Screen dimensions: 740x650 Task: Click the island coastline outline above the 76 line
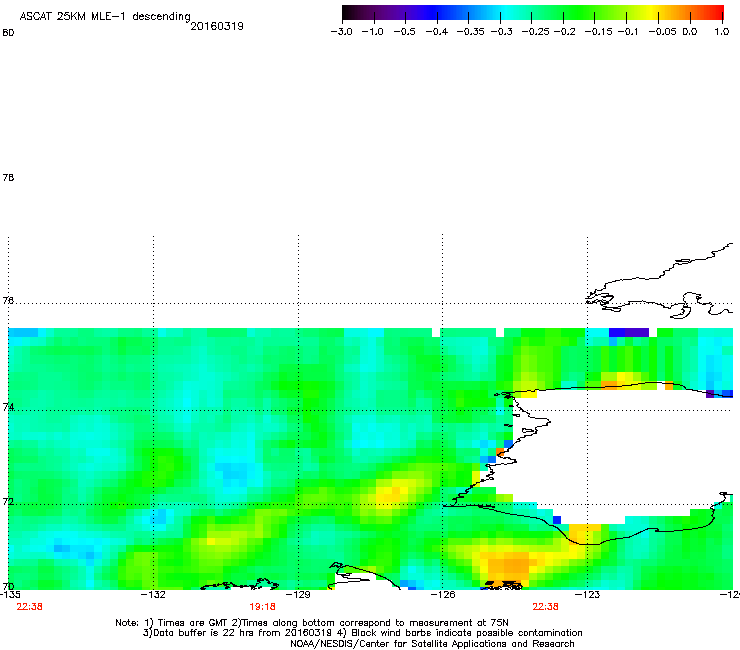(661, 283)
